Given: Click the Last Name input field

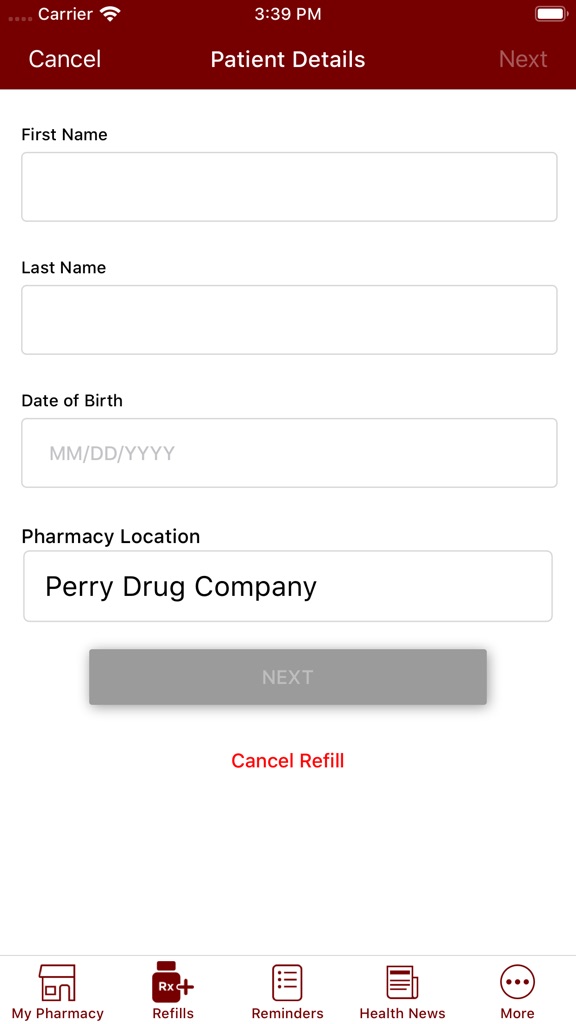Looking at the screenshot, I should (288, 319).
